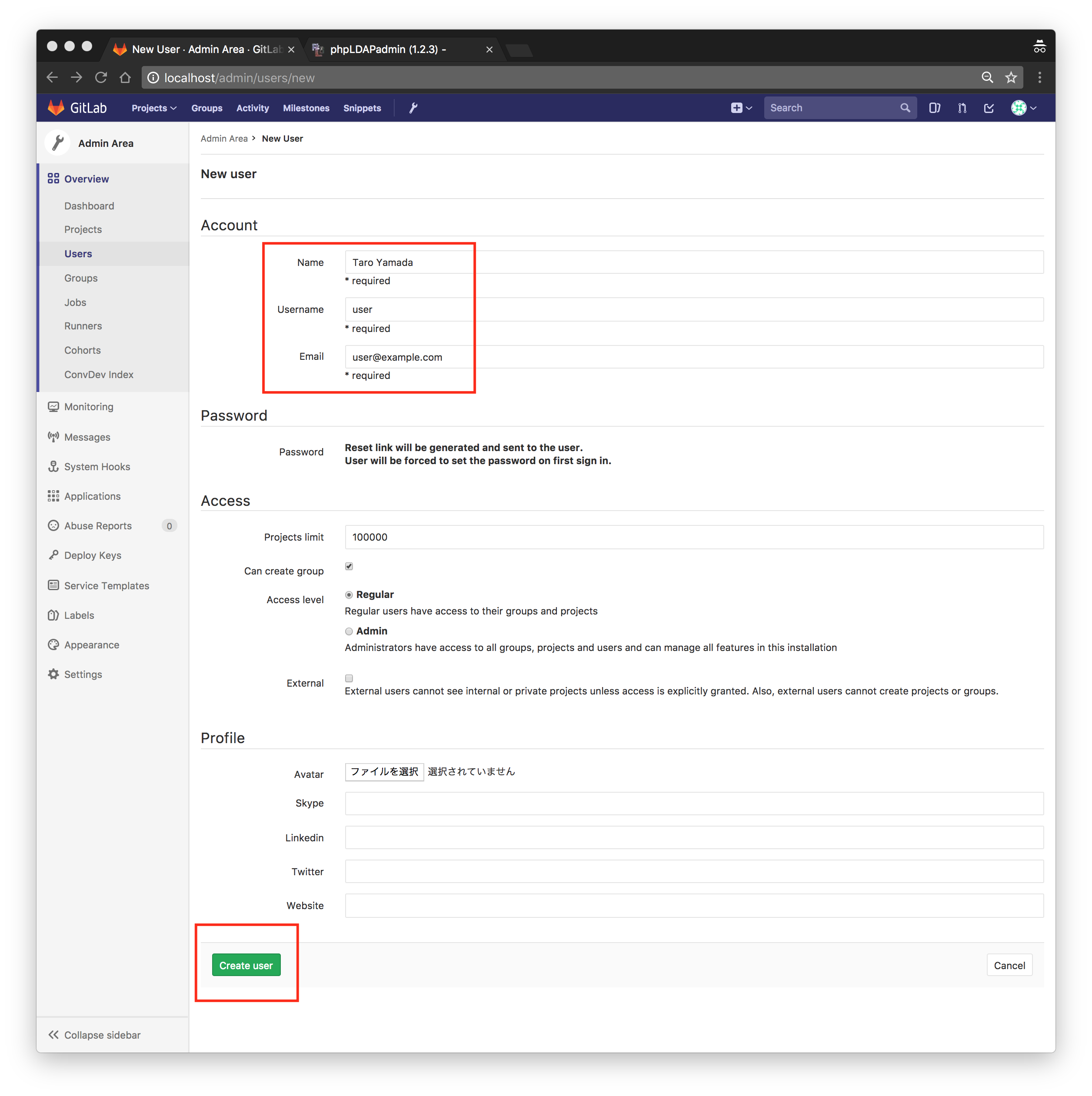Expand the Projects dropdown in navbar
The image size is (1092, 1096).
tap(154, 108)
